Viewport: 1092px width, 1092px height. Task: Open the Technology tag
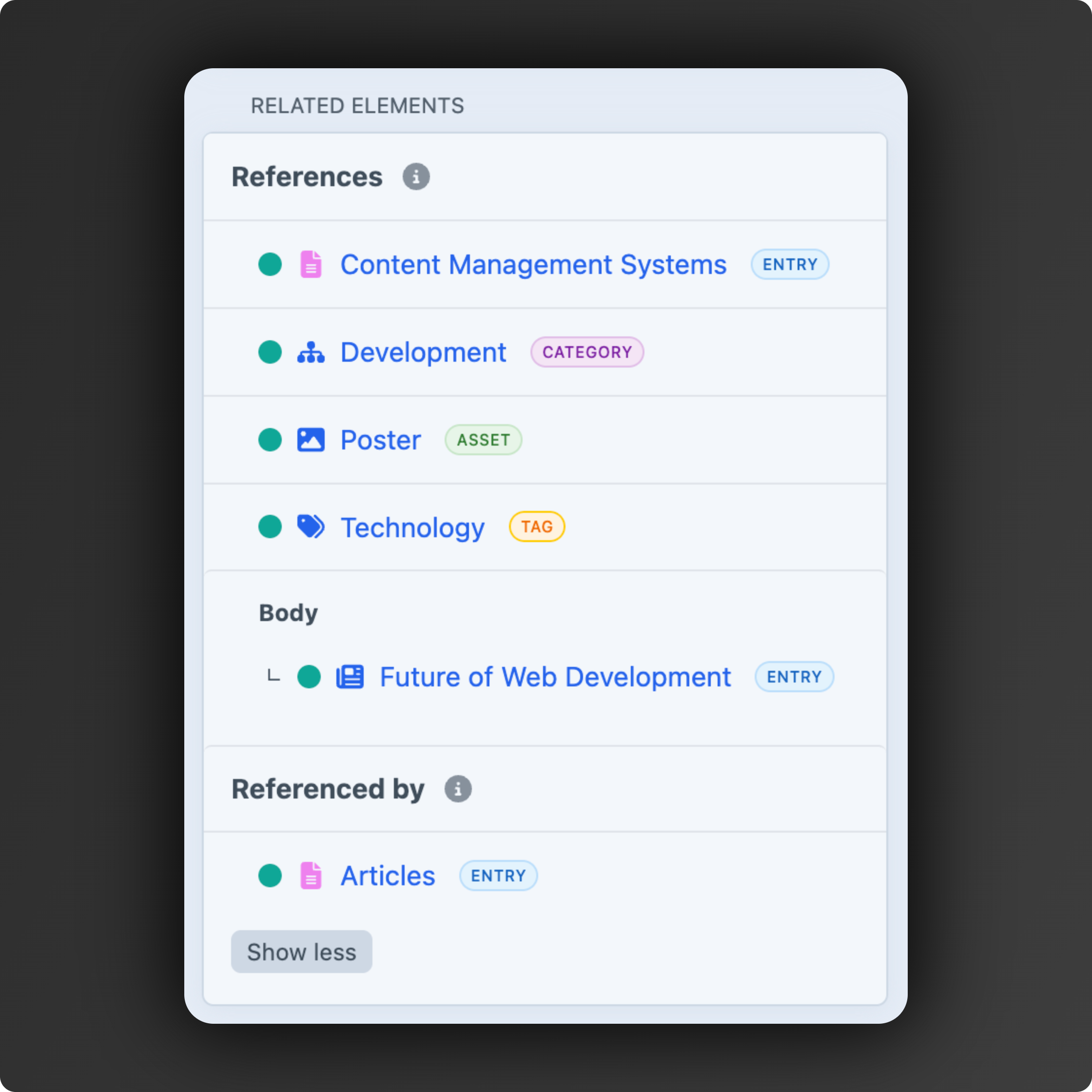click(x=412, y=526)
